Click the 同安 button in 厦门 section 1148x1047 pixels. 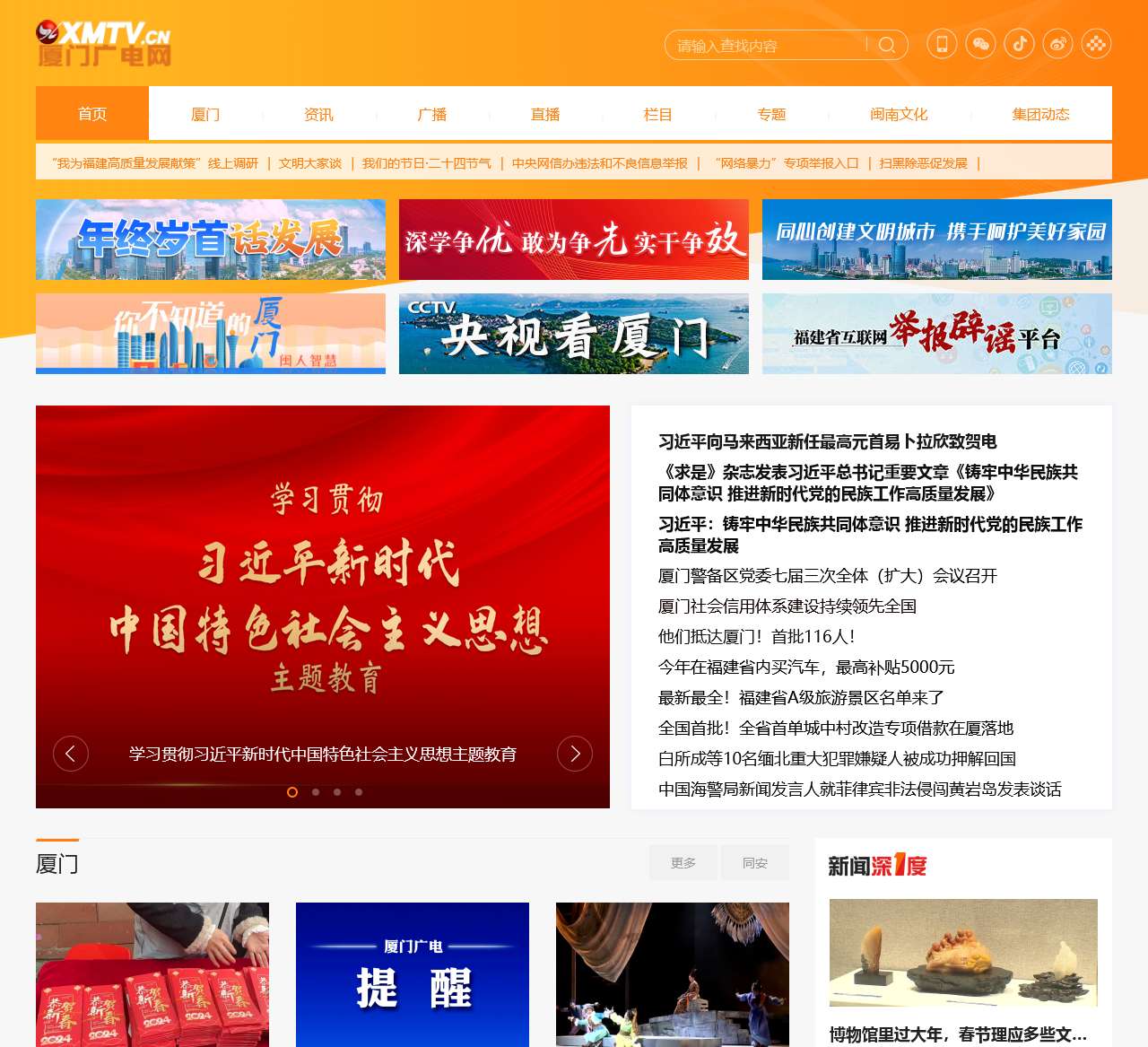pyautogui.click(x=755, y=863)
